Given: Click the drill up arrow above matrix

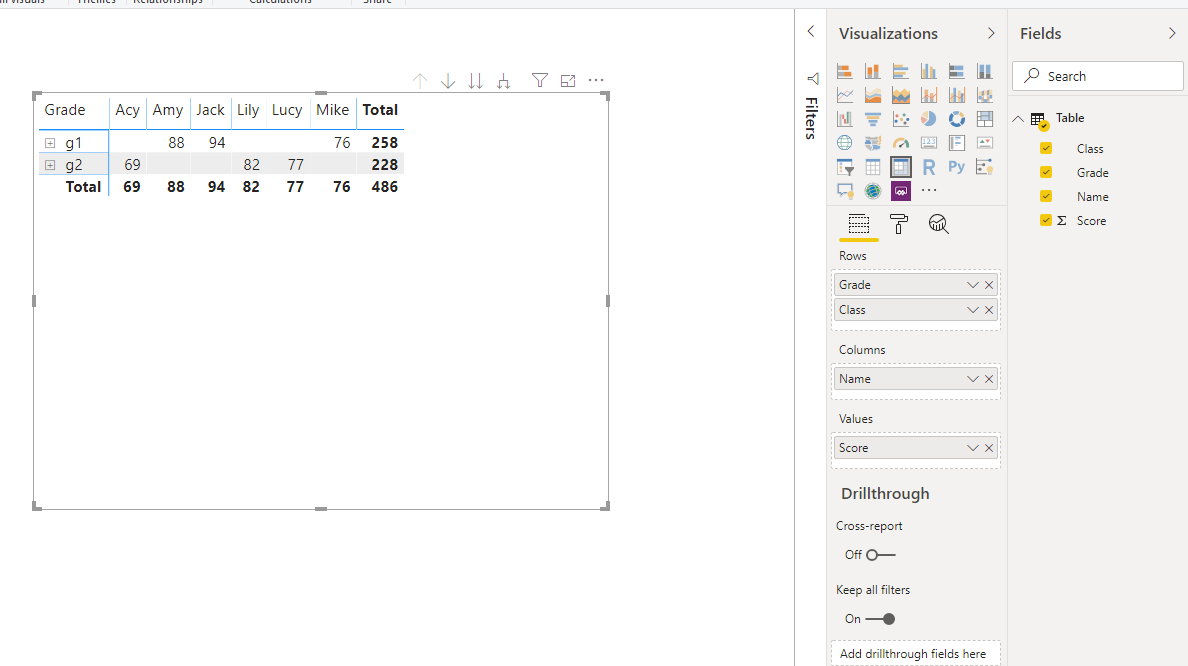Looking at the screenshot, I should (x=420, y=80).
